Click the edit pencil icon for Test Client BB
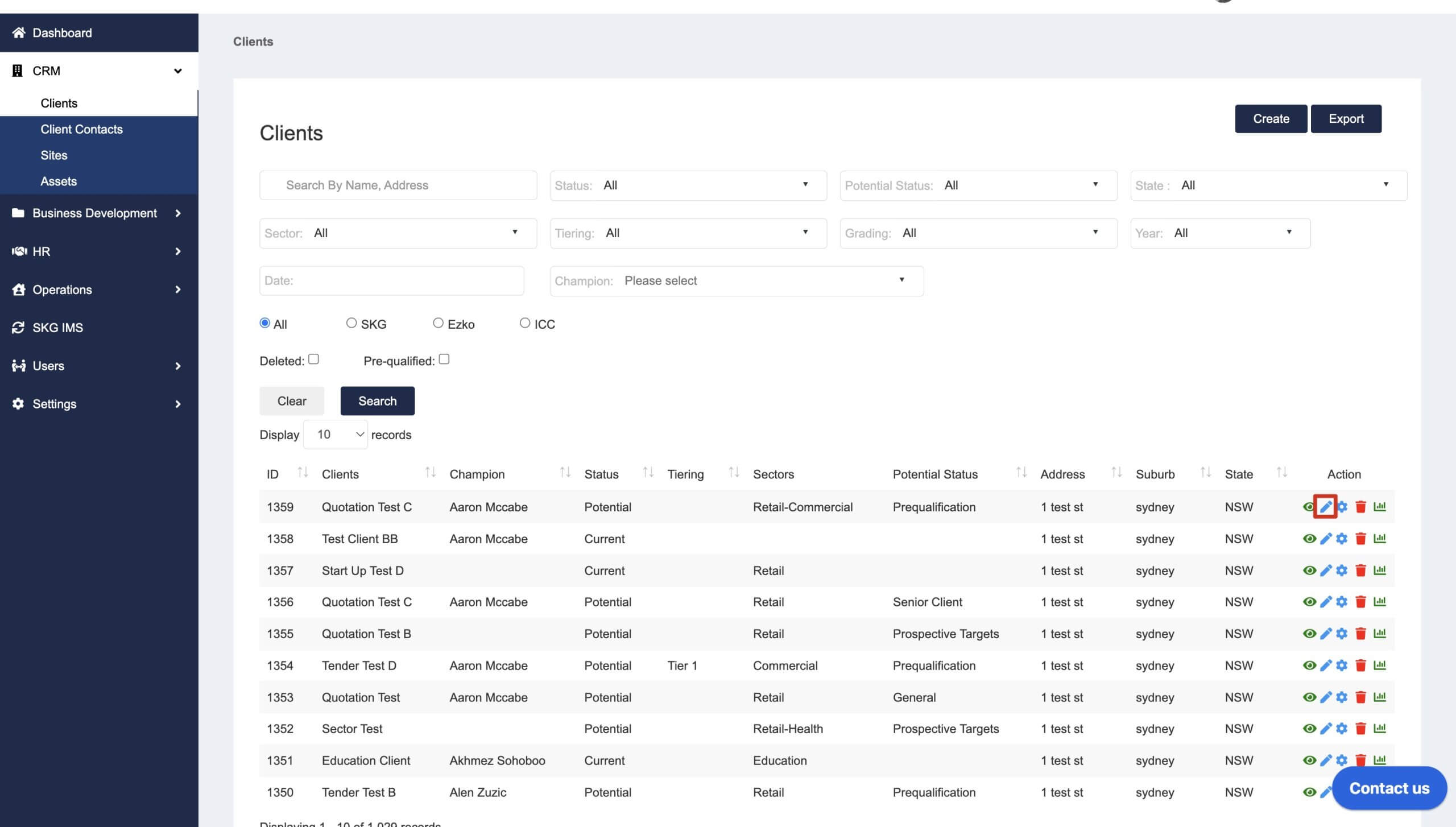Viewport: 1456px width, 827px height. click(x=1326, y=538)
